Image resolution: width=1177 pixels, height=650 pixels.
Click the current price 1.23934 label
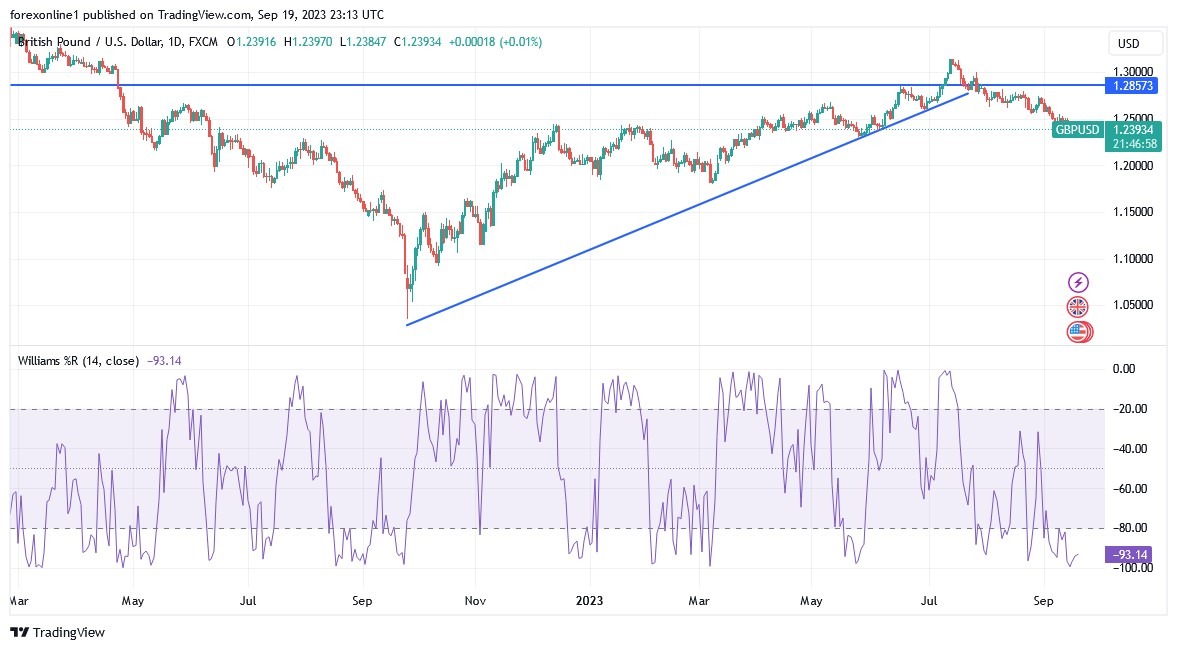coord(1135,130)
